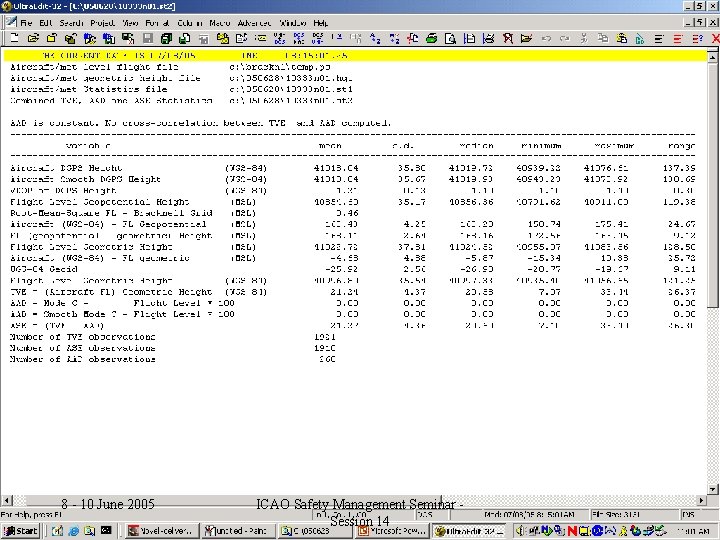The image size is (720, 540).
Task: Click the Copy icon in toolbar
Action: [x=602, y=39]
